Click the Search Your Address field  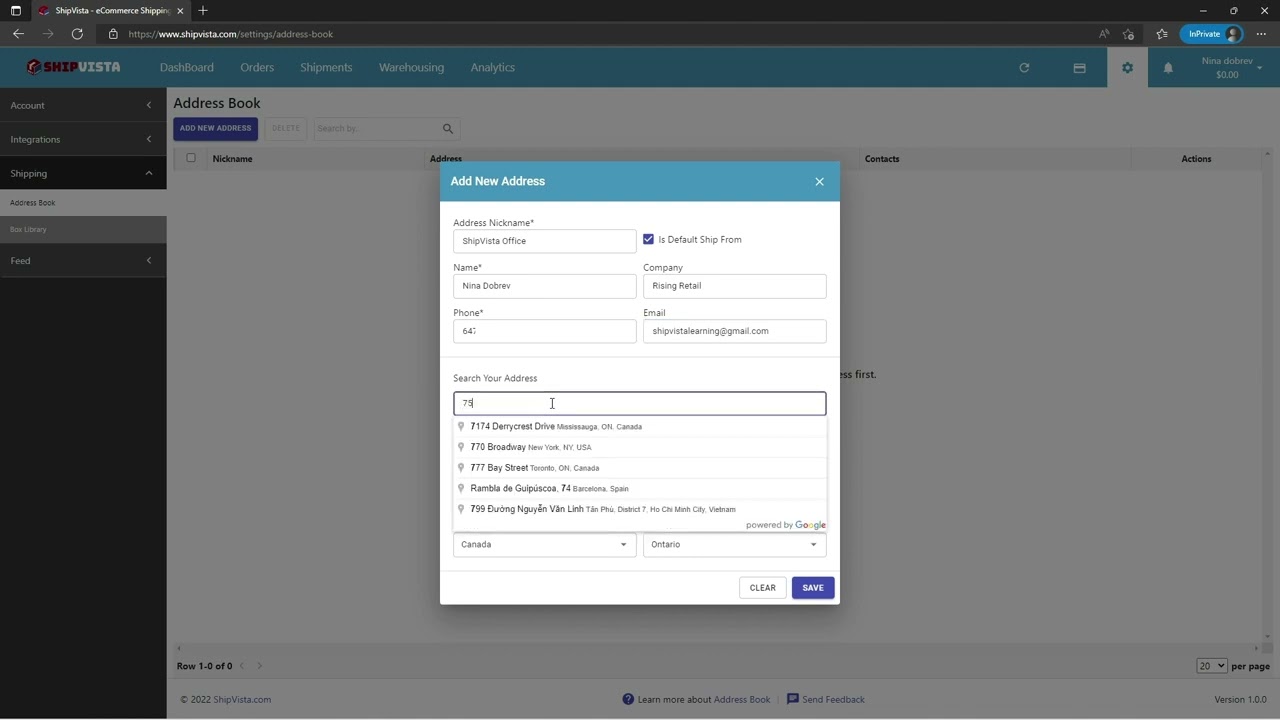click(x=640, y=403)
